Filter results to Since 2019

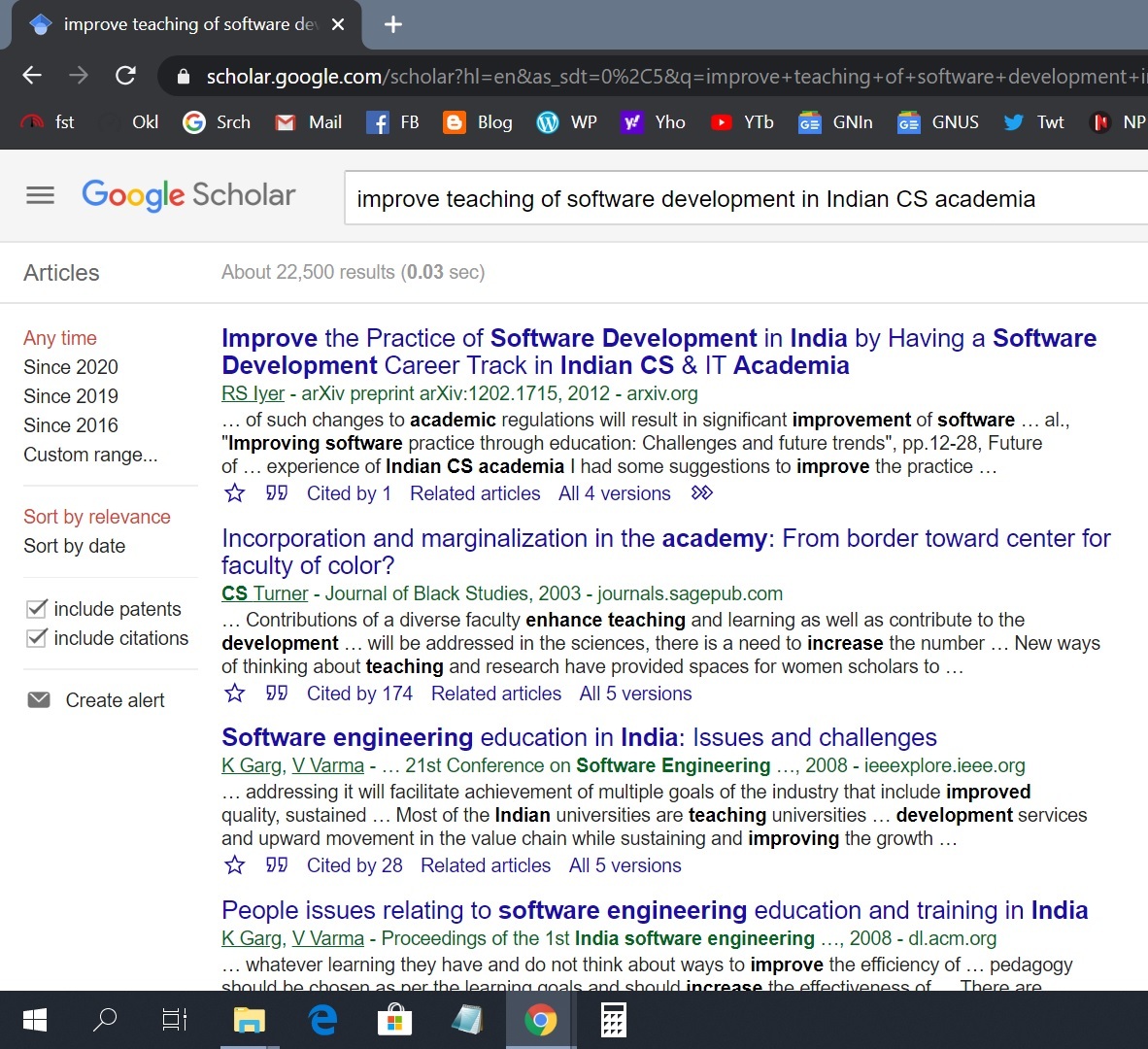[x=71, y=396]
